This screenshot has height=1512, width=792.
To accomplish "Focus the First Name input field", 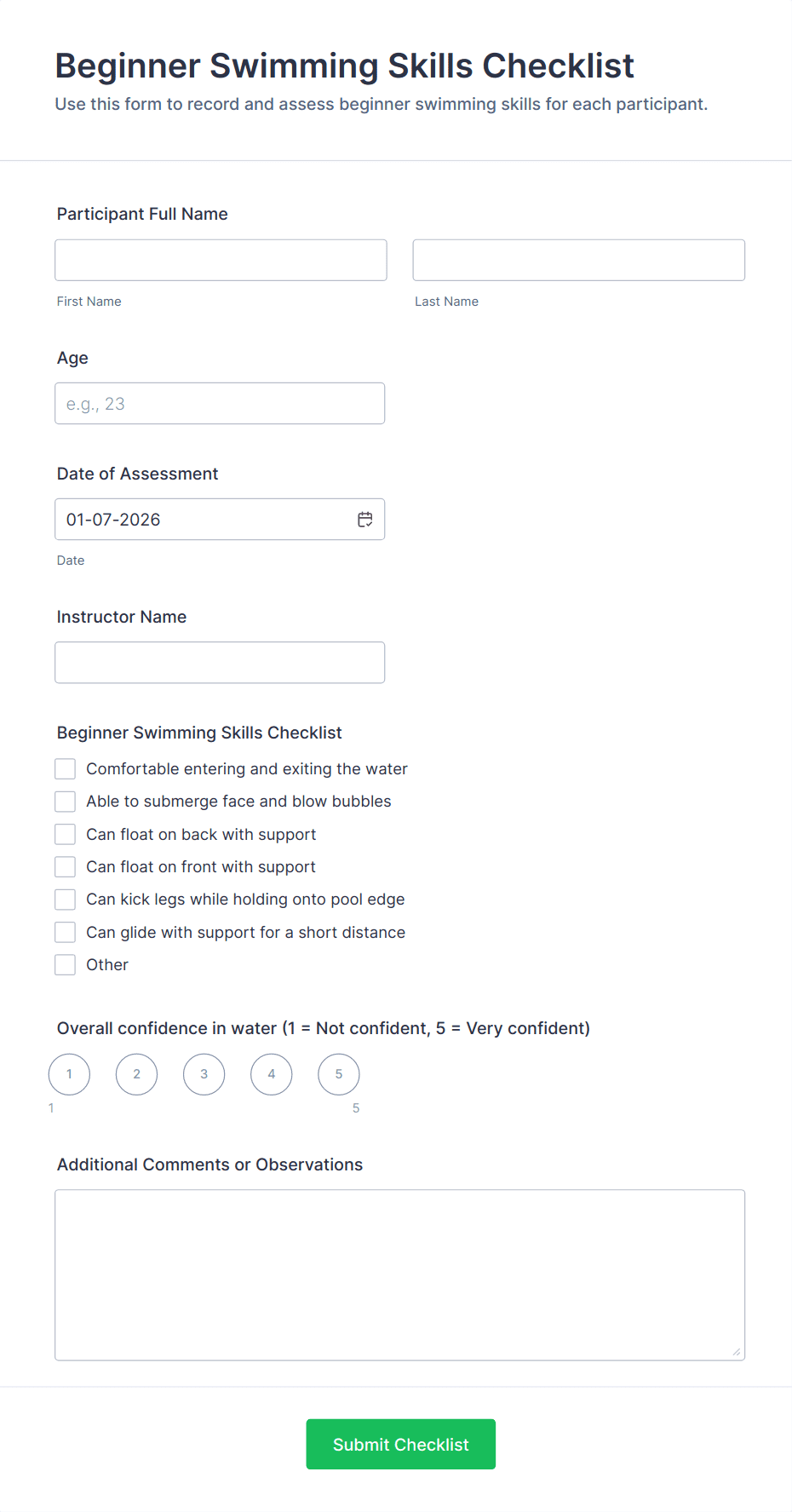I will click(221, 260).
